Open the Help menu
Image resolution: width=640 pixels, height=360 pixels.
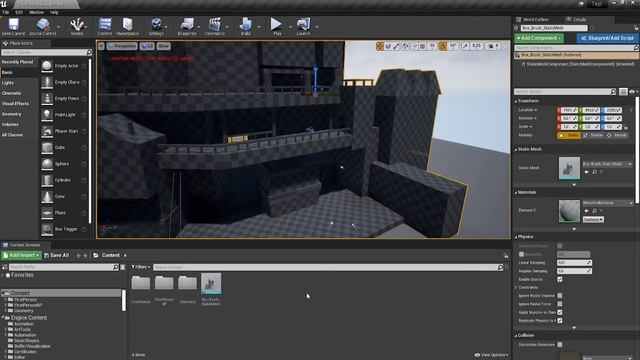pyautogui.click(x=54, y=12)
